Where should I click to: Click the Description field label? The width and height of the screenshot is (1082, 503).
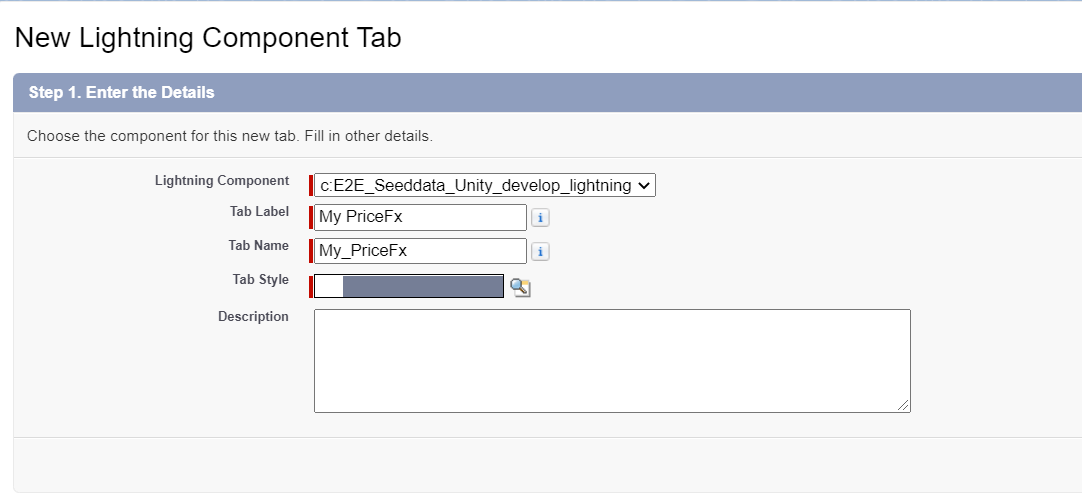[x=253, y=317]
